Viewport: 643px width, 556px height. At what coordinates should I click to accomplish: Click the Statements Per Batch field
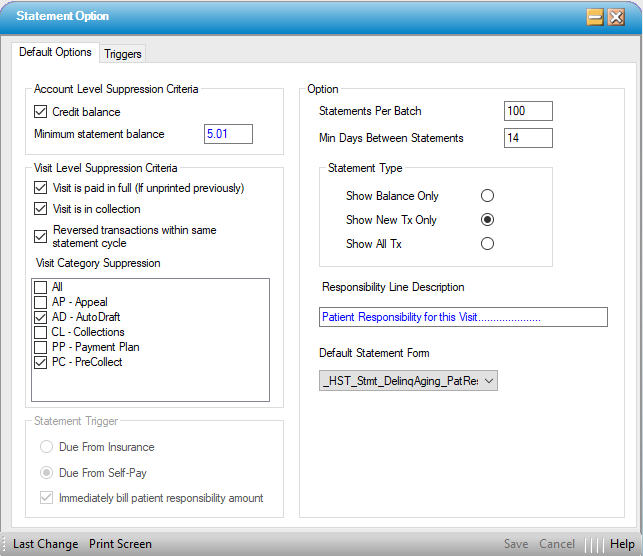[528, 111]
